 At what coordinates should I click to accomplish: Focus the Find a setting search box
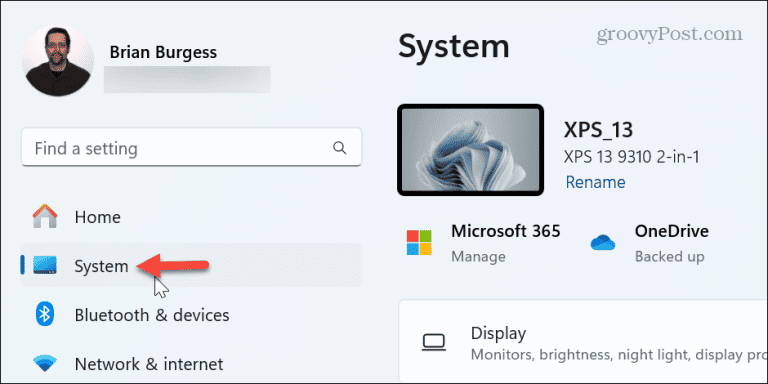[x=192, y=147]
